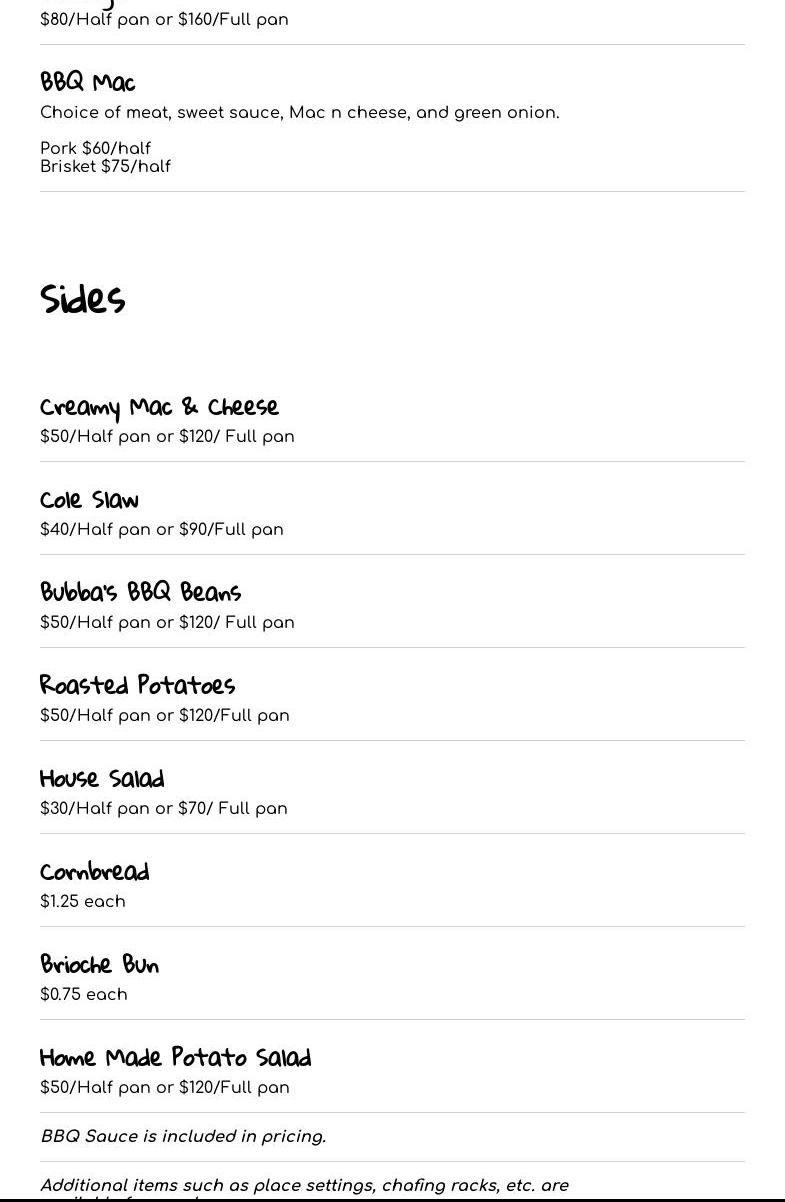
Task: Click the Roasted Potatoes pan pricing text
Action: point(165,715)
